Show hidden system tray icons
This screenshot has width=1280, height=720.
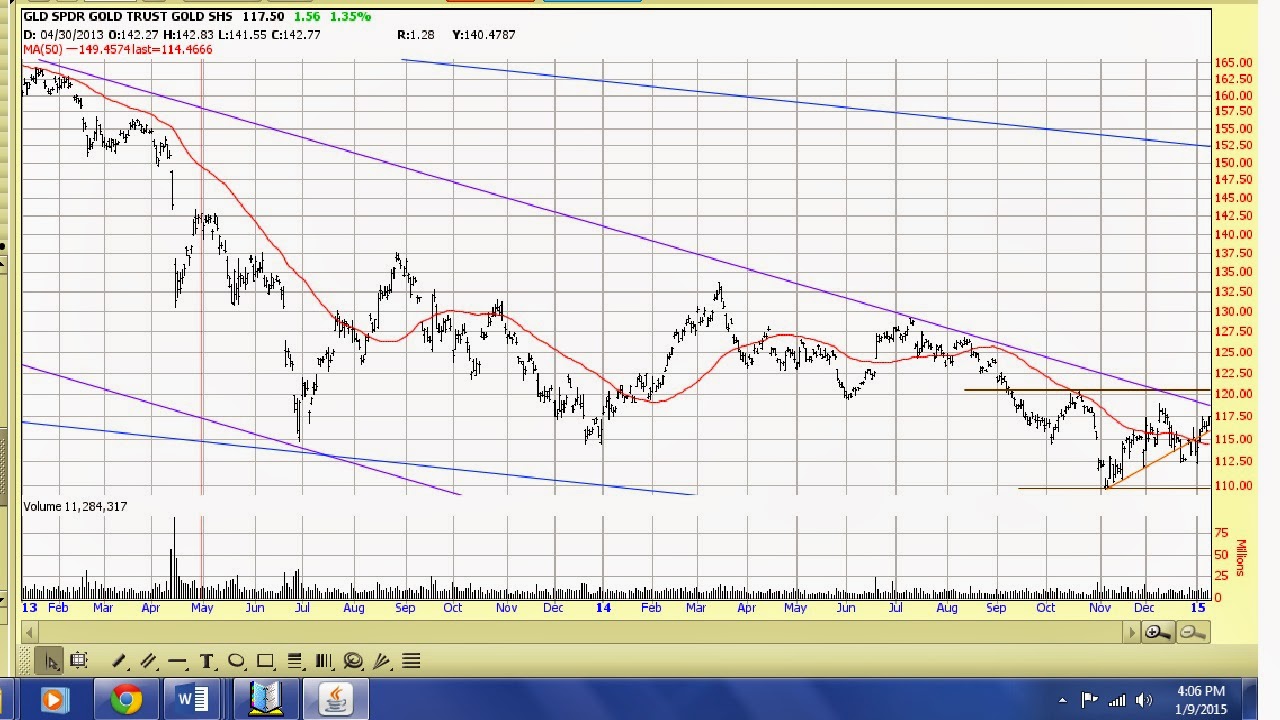pos(1062,700)
